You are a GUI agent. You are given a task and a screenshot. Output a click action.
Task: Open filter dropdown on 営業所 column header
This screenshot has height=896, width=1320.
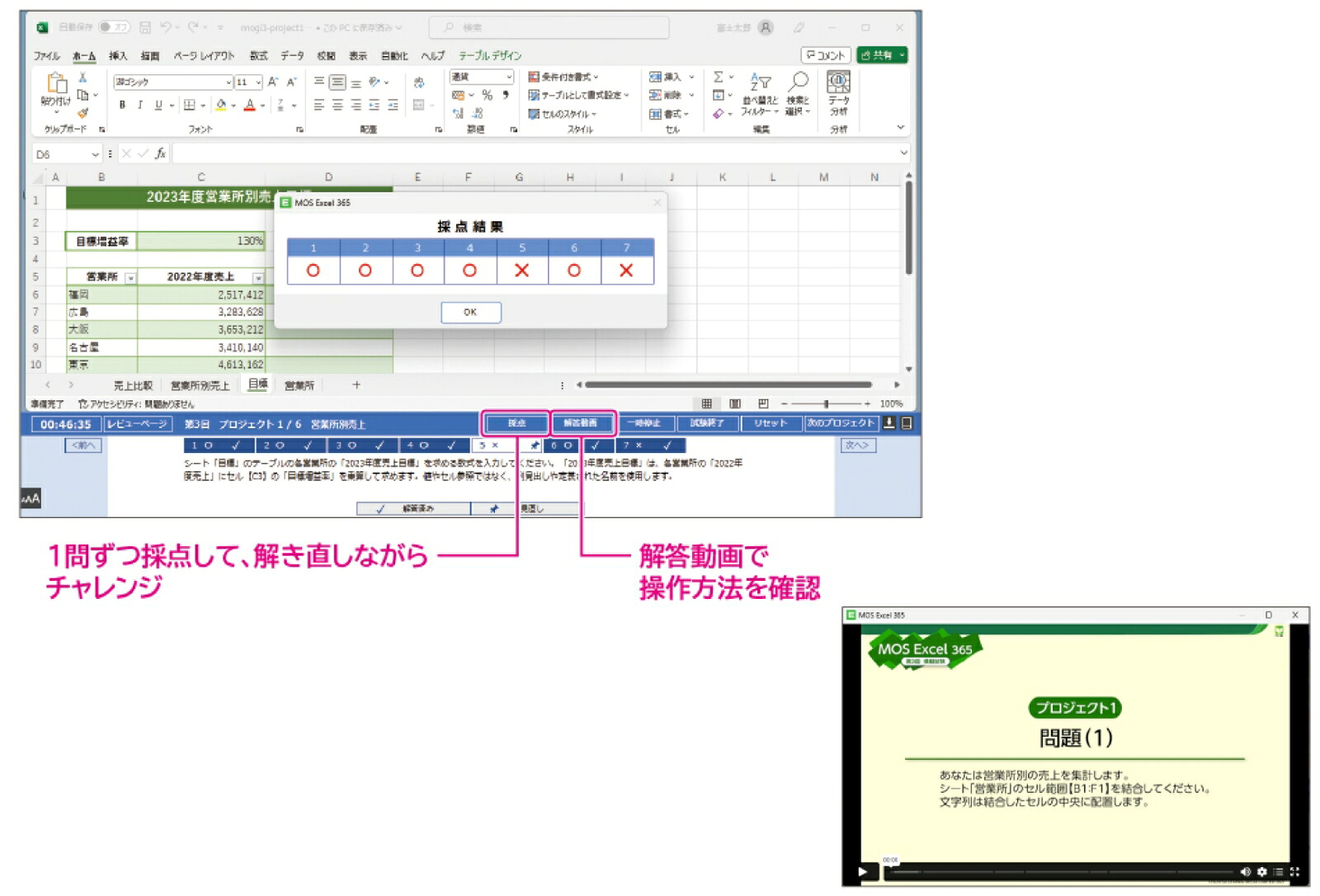(130, 278)
